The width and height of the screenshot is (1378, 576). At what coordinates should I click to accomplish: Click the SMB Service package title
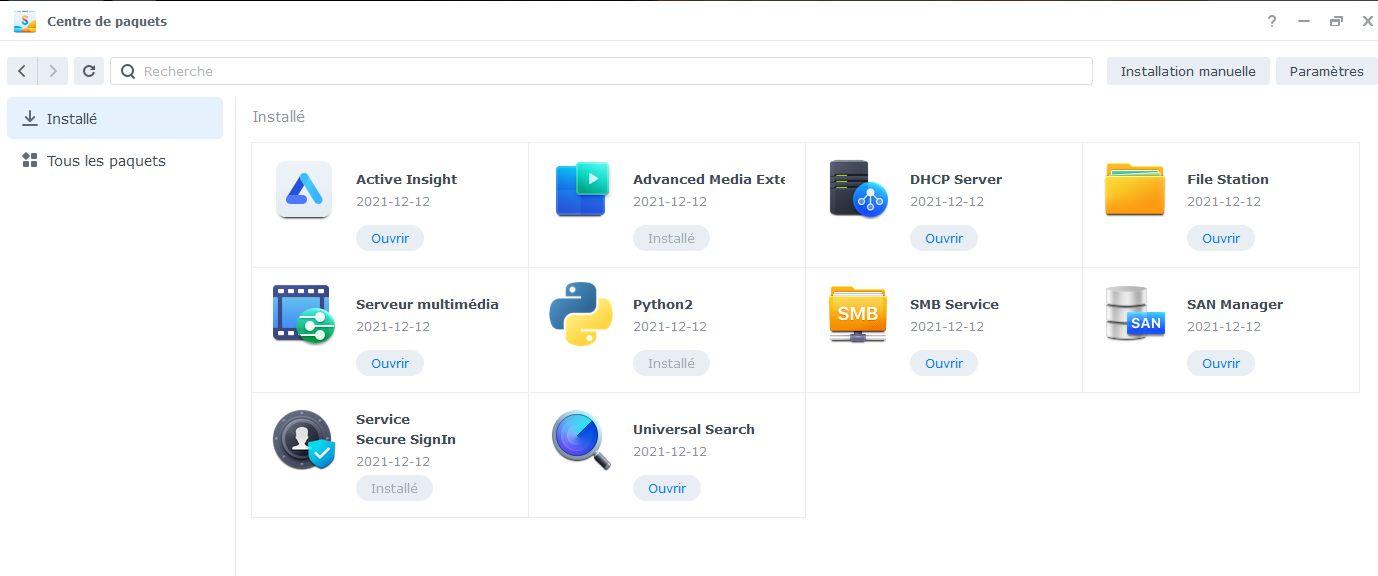click(954, 304)
